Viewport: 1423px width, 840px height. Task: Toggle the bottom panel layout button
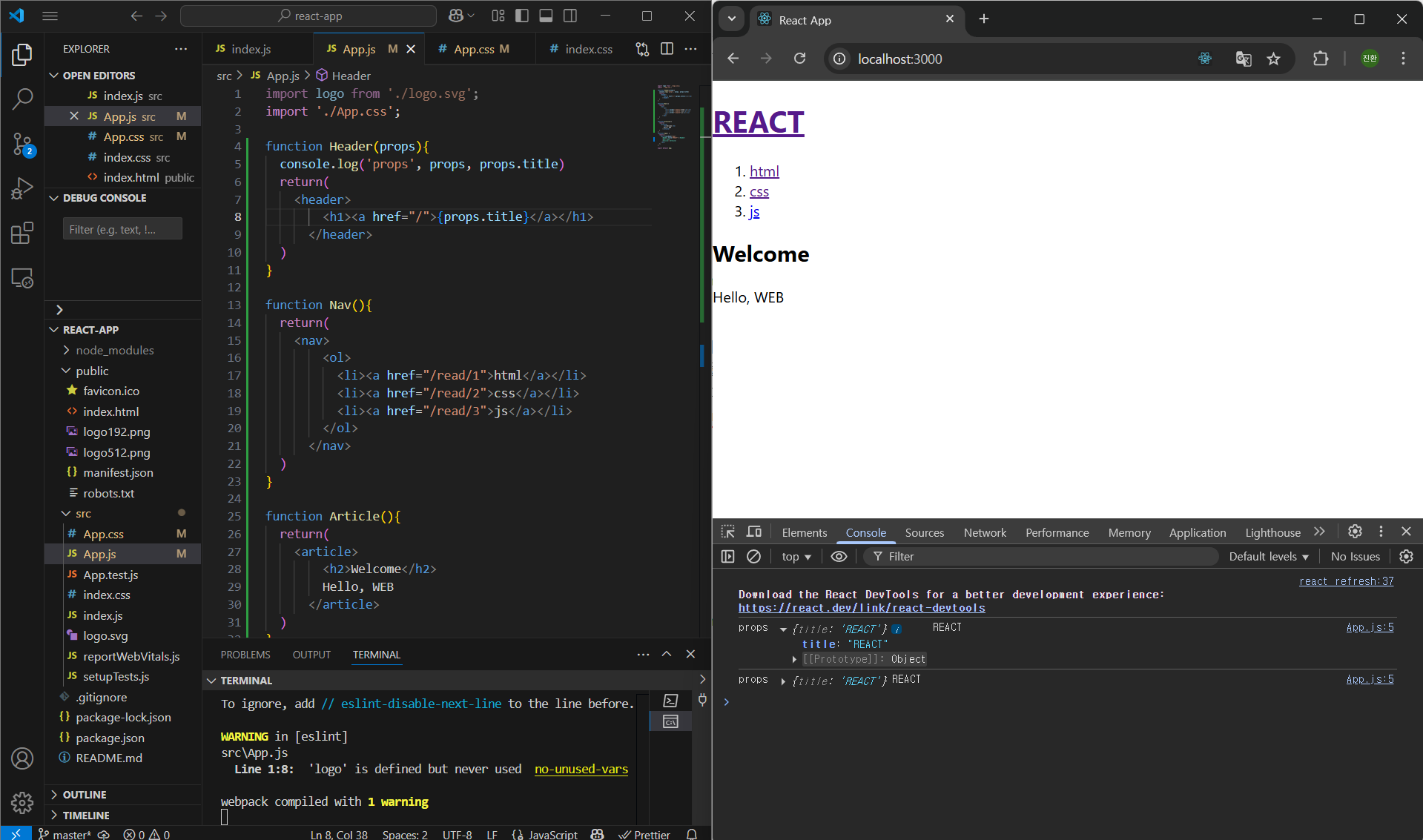[546, 16]
